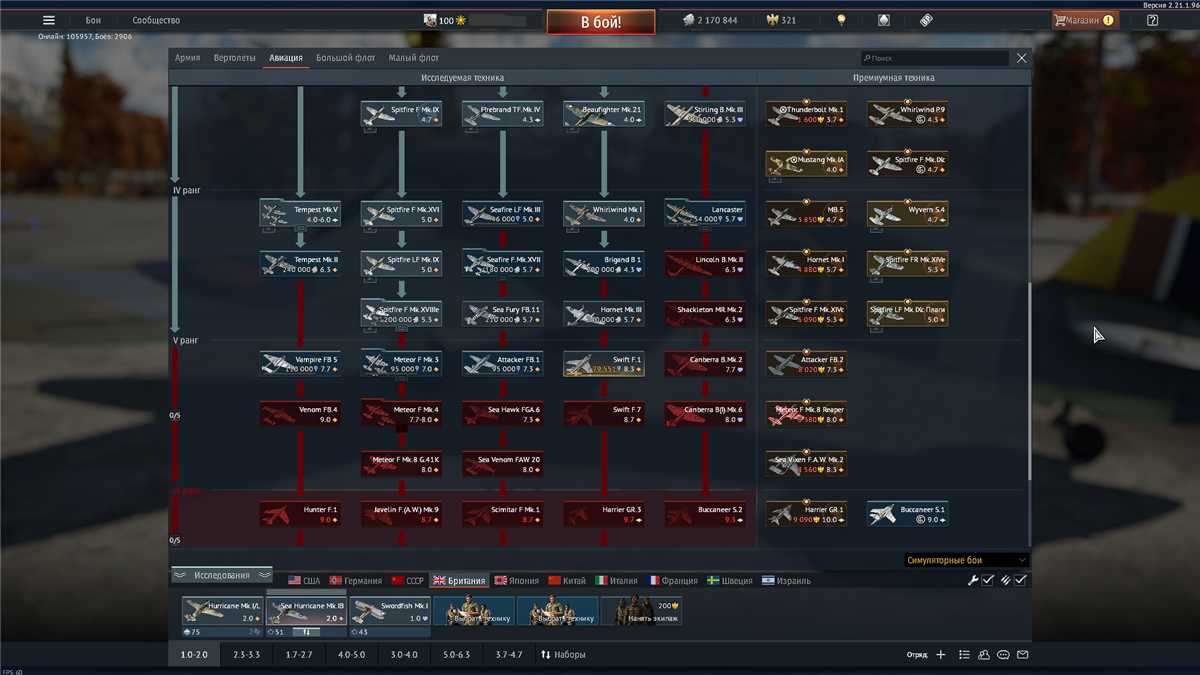
Task: Open the Симуляторные бои game mode dropdown
Action: [965, 560]
